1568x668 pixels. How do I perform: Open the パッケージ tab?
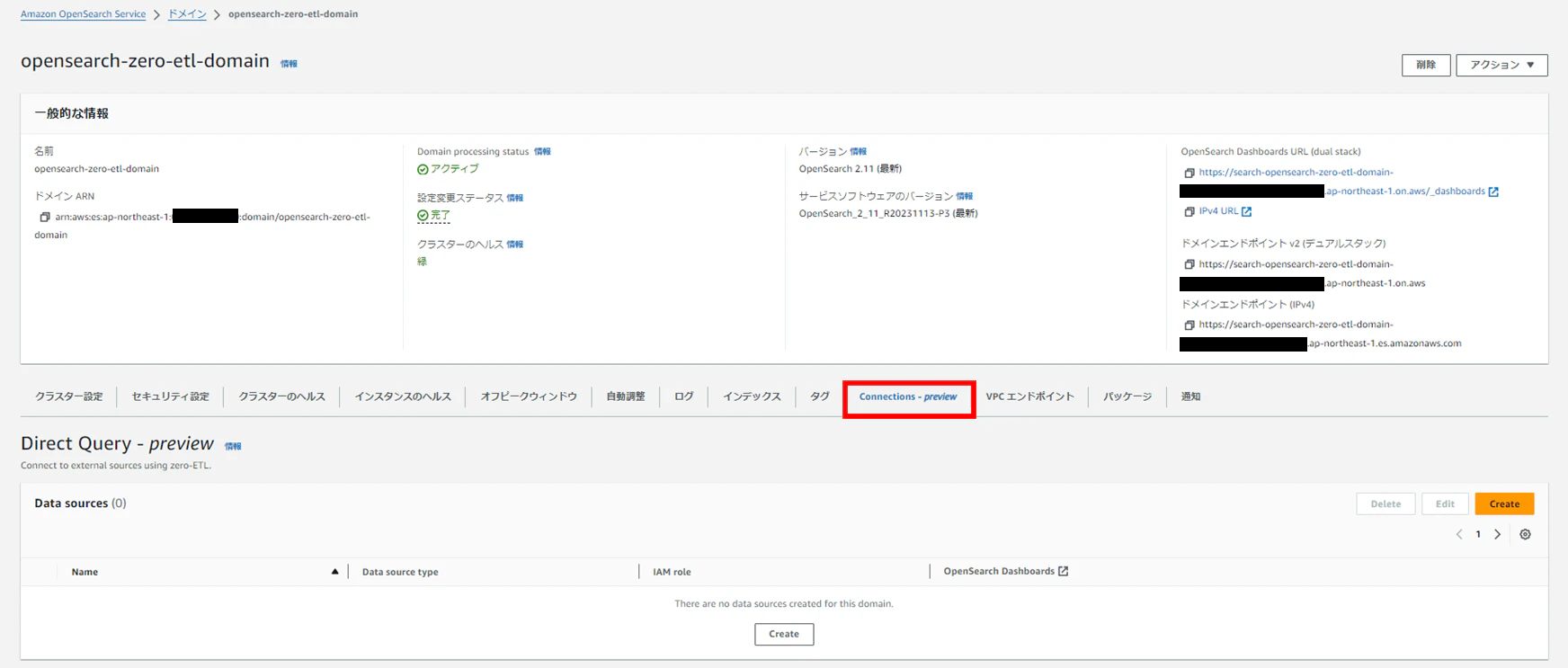coord(1127,396)
